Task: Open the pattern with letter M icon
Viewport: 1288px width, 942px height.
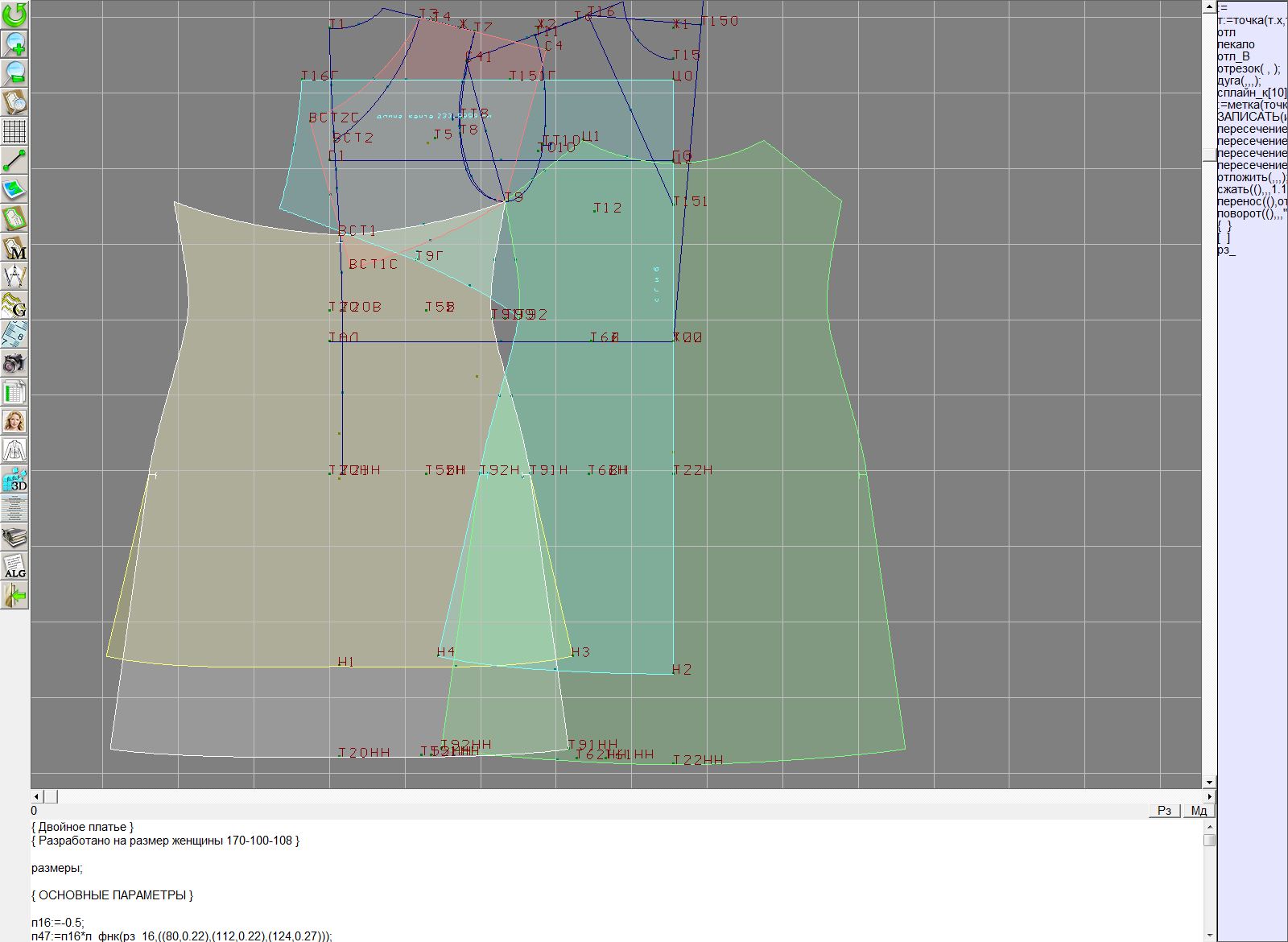Action: point(14,248)
